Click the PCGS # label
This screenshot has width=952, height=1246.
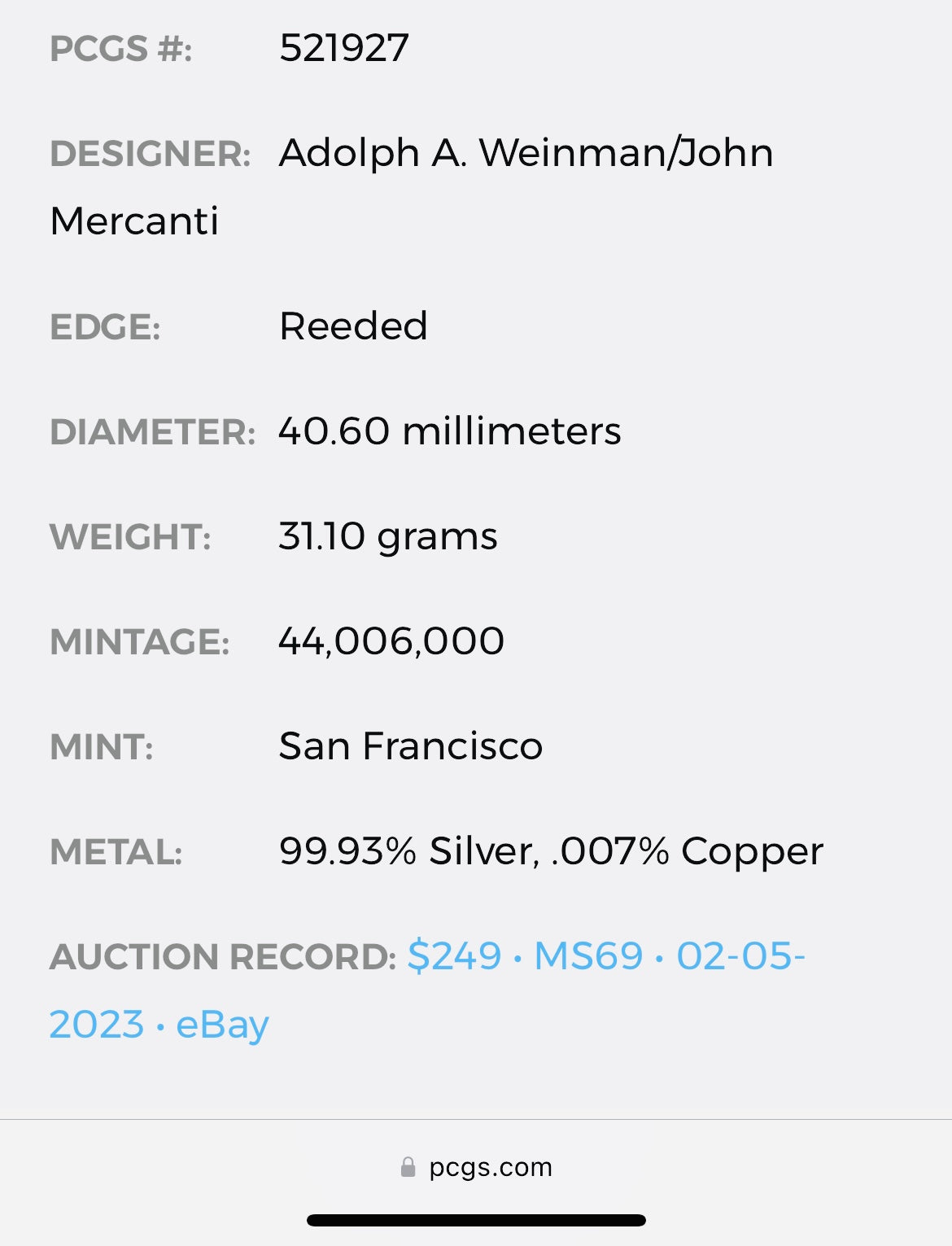(x=120, y=49)
